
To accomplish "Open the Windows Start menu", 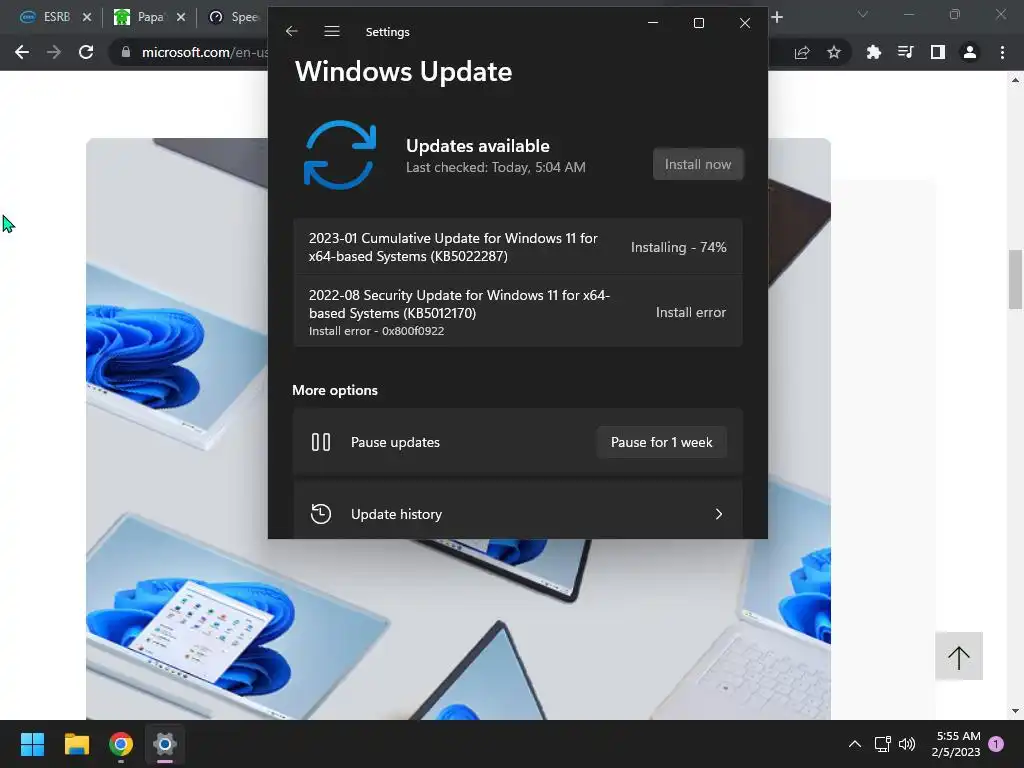I will tap(32, 744).
